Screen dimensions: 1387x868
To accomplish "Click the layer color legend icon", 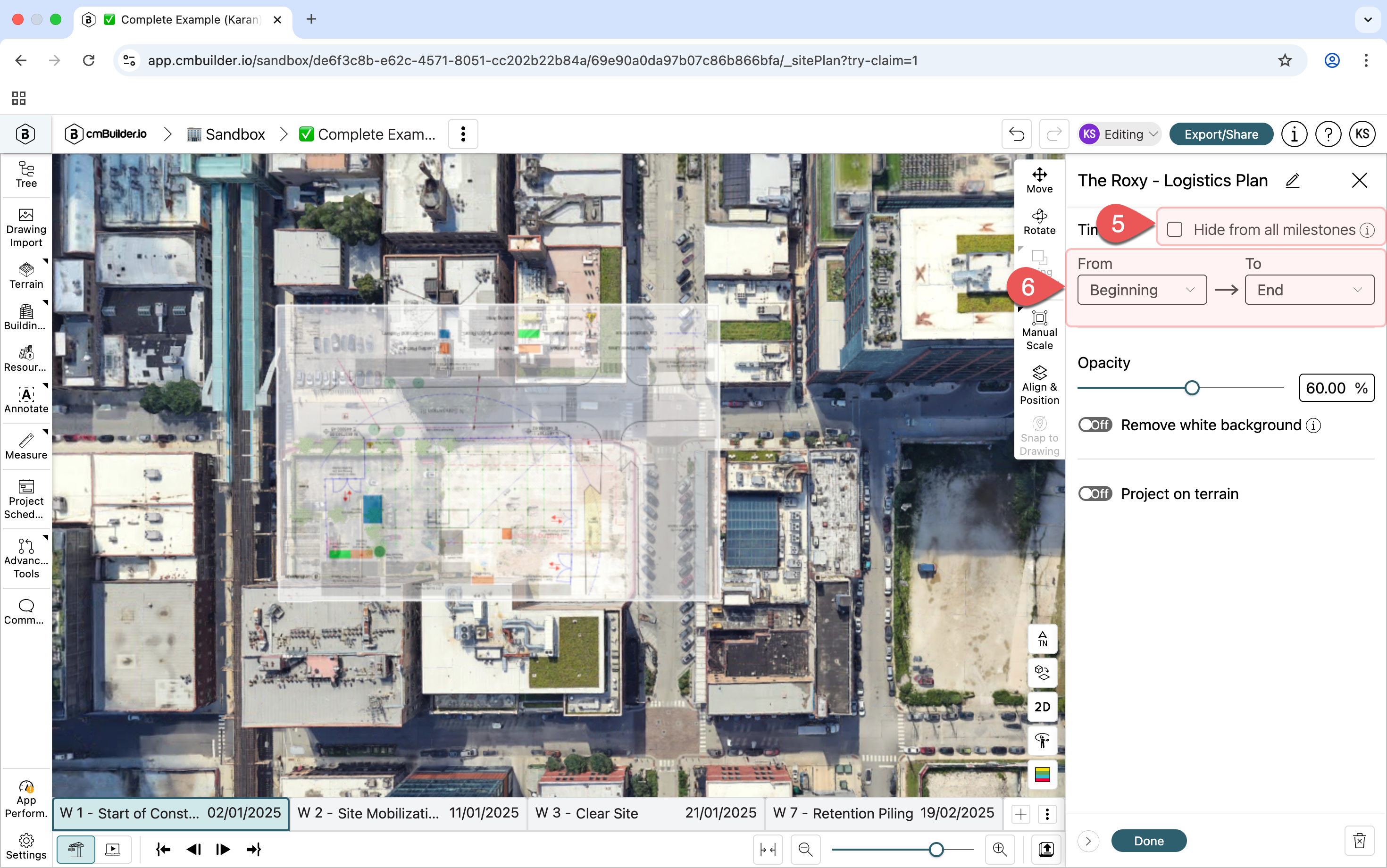I will click(1043, 775).
